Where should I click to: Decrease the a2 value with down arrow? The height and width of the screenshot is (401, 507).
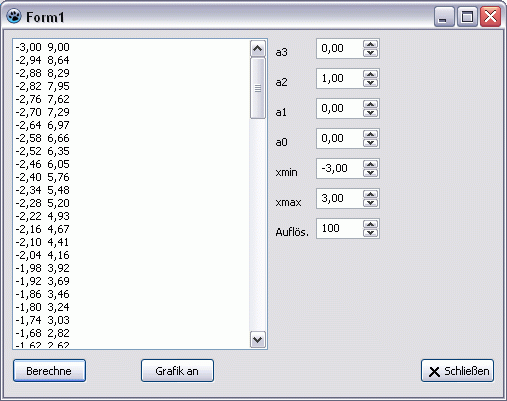(370, 83)
